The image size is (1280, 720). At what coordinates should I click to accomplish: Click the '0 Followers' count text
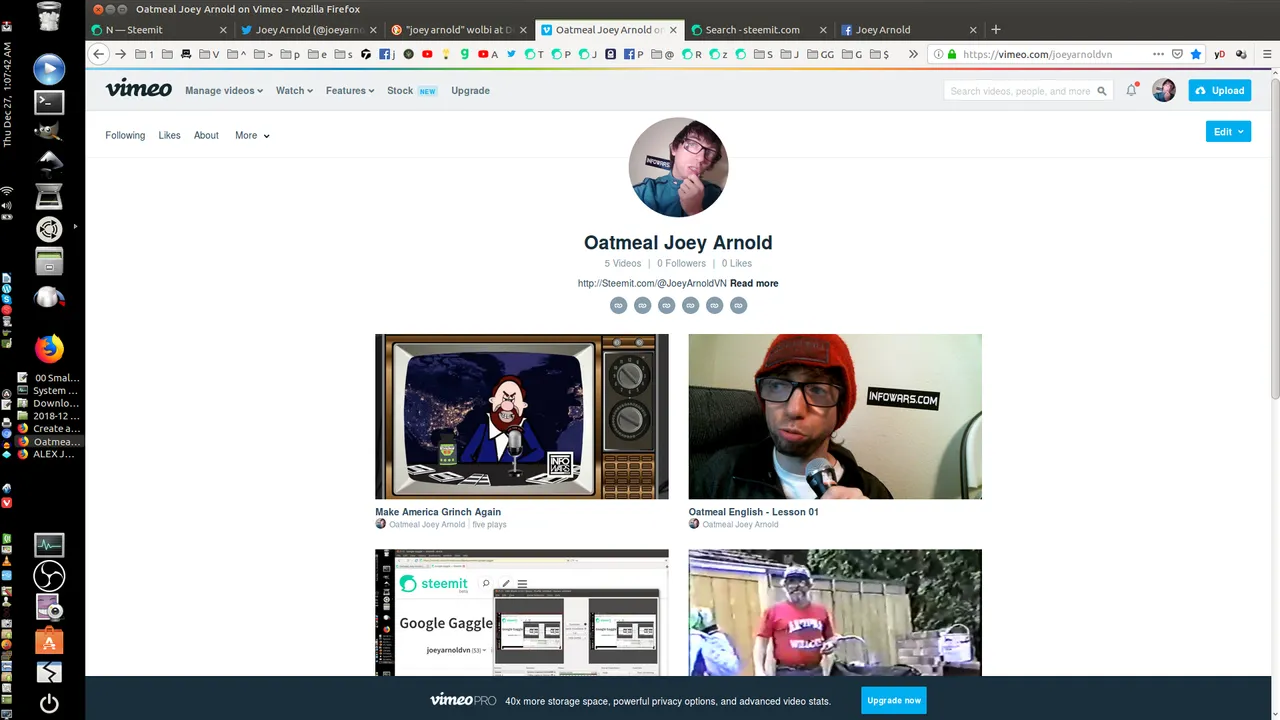(x=681, y=264)
